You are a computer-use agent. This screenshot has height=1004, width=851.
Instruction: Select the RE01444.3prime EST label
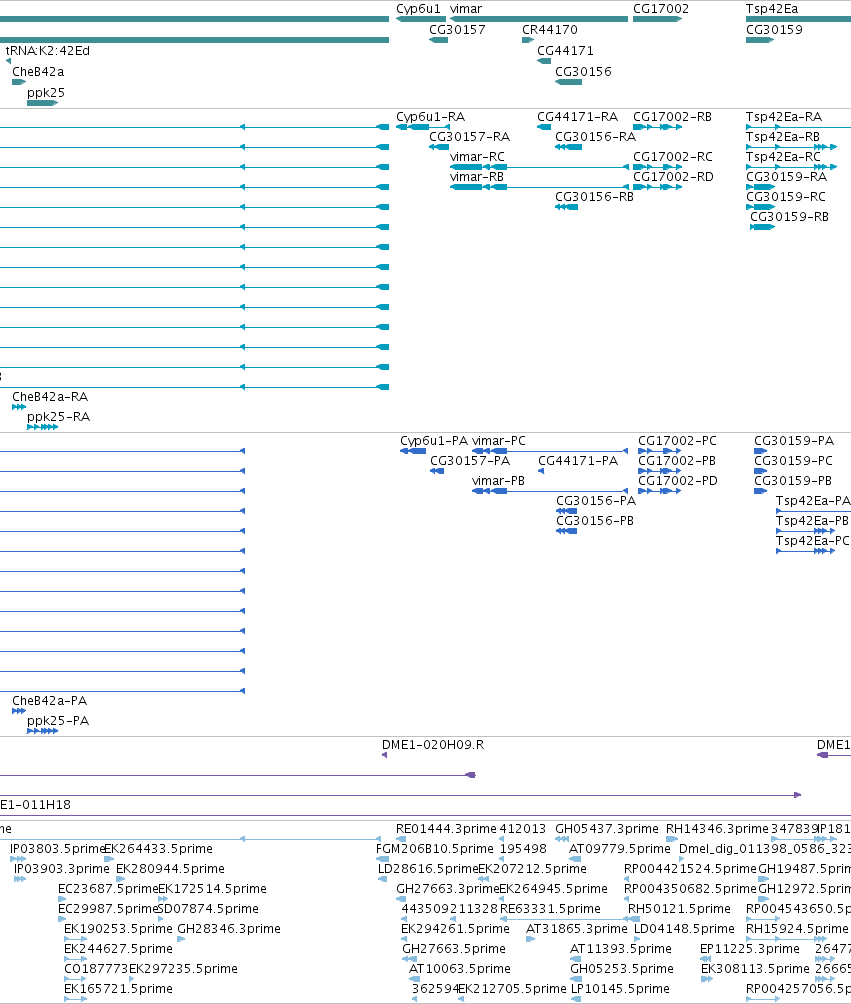[446, 829]
